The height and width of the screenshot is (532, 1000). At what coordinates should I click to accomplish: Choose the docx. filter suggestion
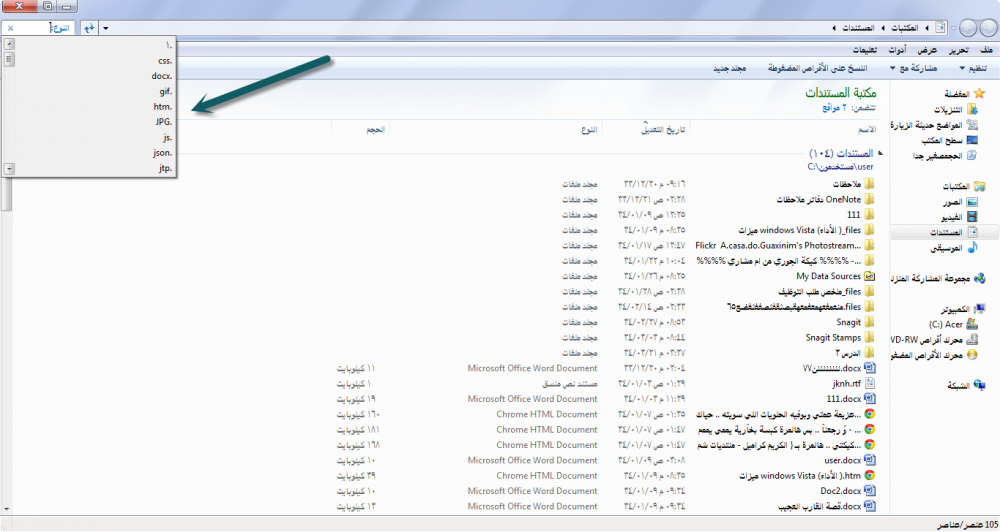click(x=162, y=76)
